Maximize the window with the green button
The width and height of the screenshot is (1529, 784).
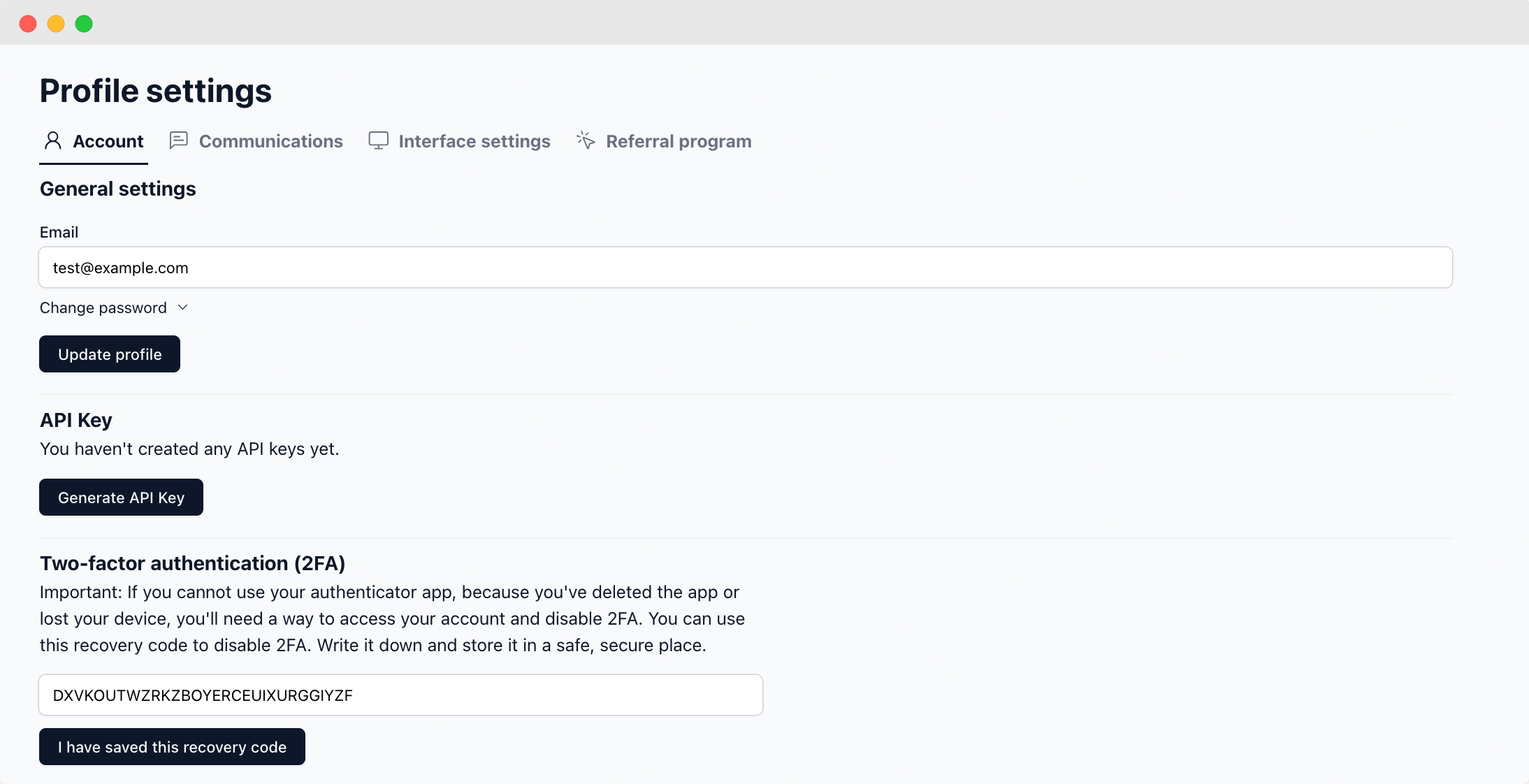[x=84, y=24]
